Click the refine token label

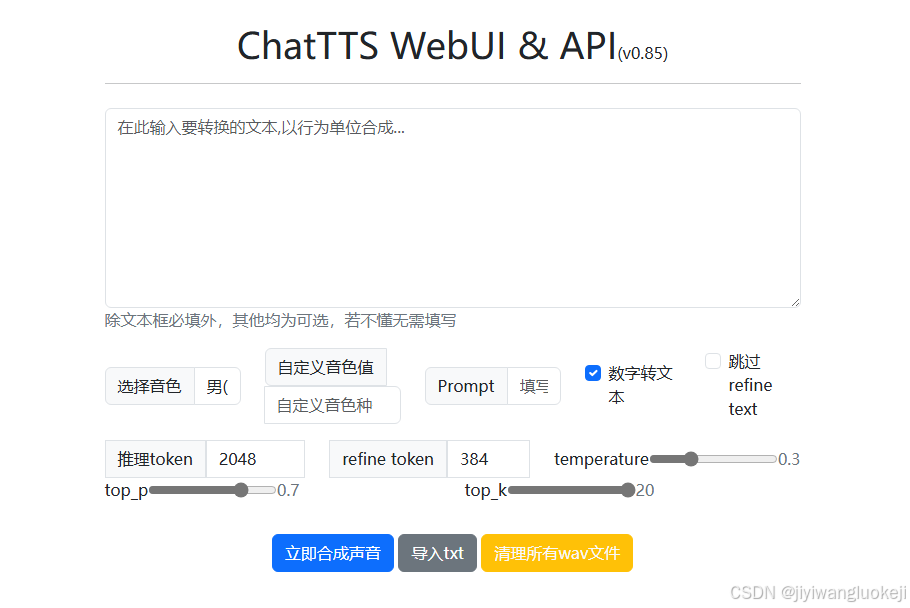388,459
